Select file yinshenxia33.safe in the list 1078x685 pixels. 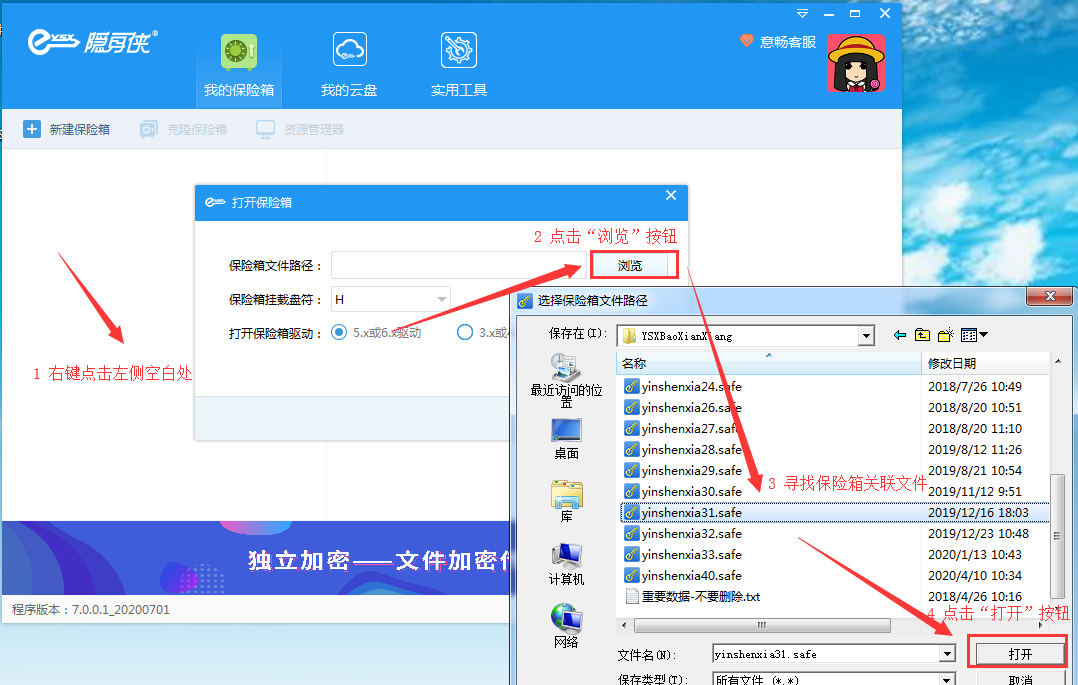[691, 554]
